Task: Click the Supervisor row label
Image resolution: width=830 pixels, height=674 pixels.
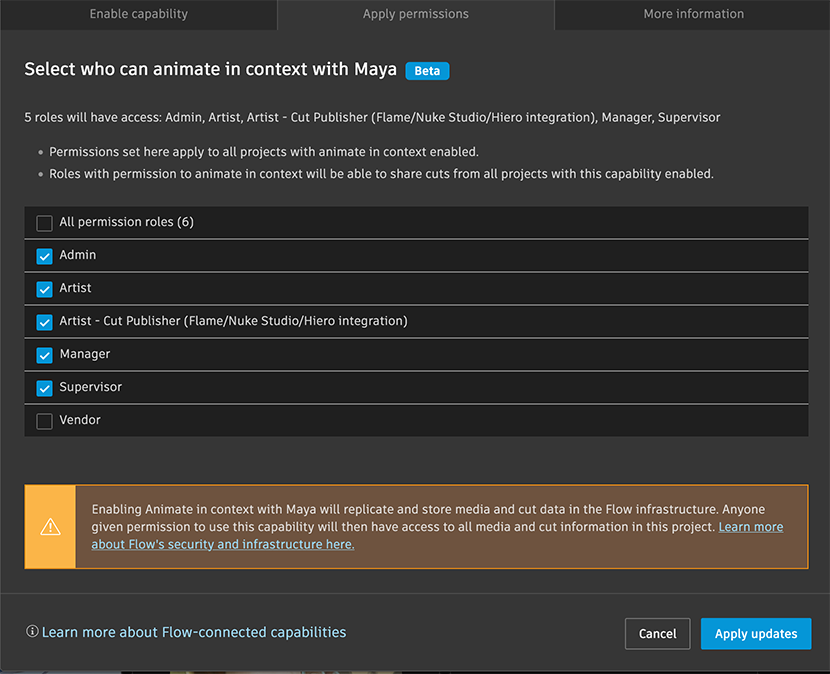Action: coord(90,387)
